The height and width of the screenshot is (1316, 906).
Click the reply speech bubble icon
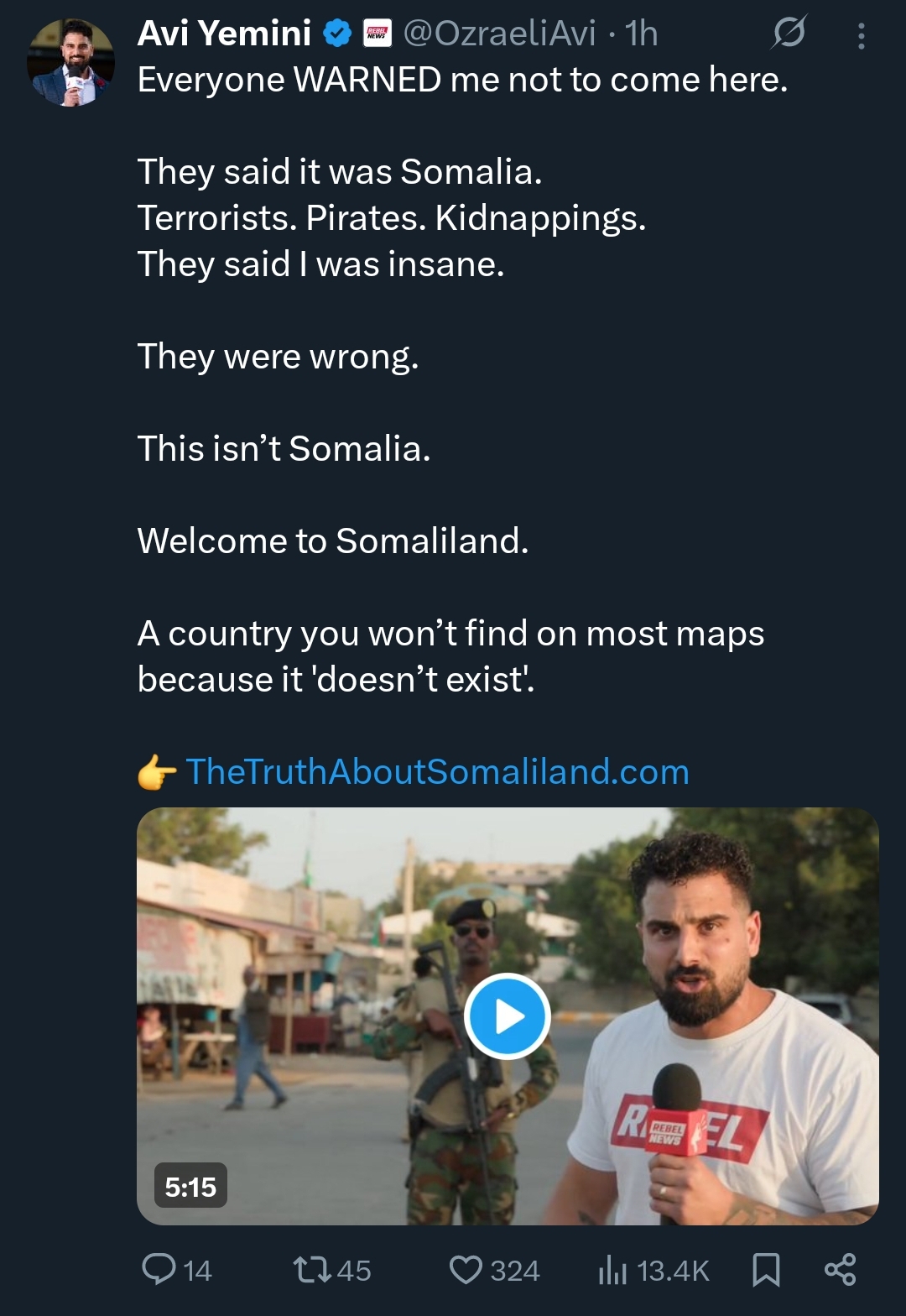click(x=159, y=1269)
